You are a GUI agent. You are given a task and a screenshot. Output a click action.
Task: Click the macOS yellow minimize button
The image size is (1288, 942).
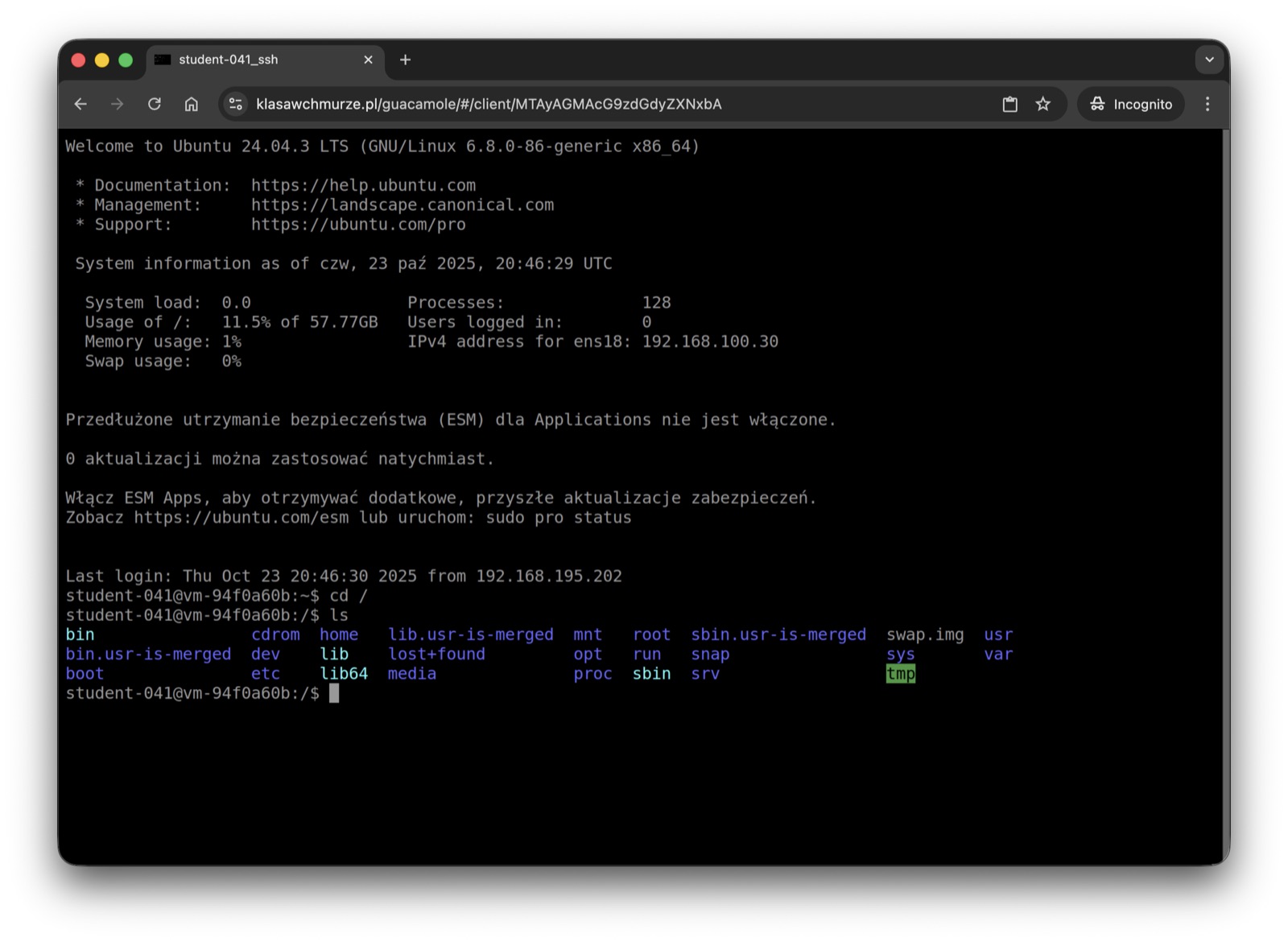pos(102,60)
